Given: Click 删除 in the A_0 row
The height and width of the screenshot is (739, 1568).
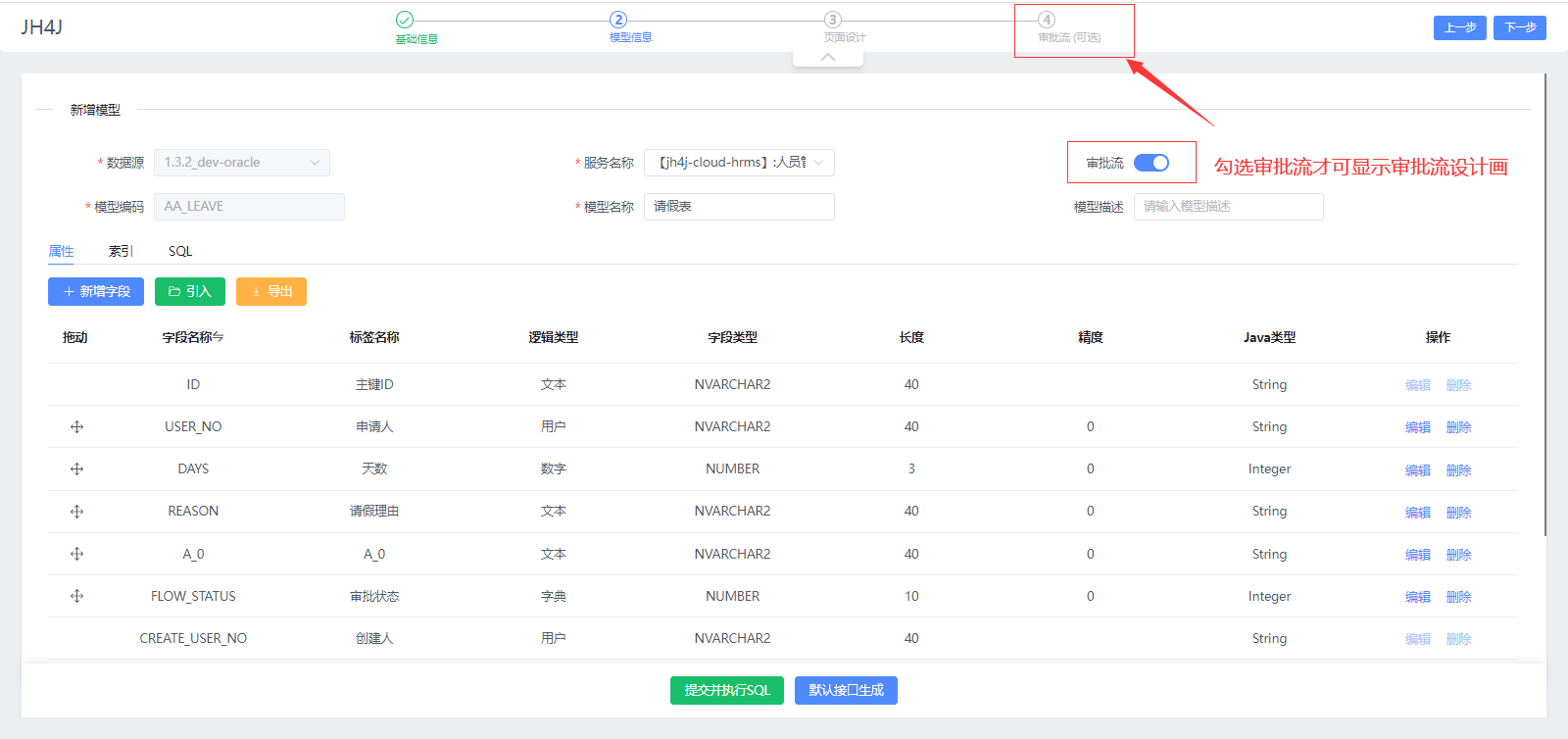Looking at the screenshot, I should tap(1459, 555).
